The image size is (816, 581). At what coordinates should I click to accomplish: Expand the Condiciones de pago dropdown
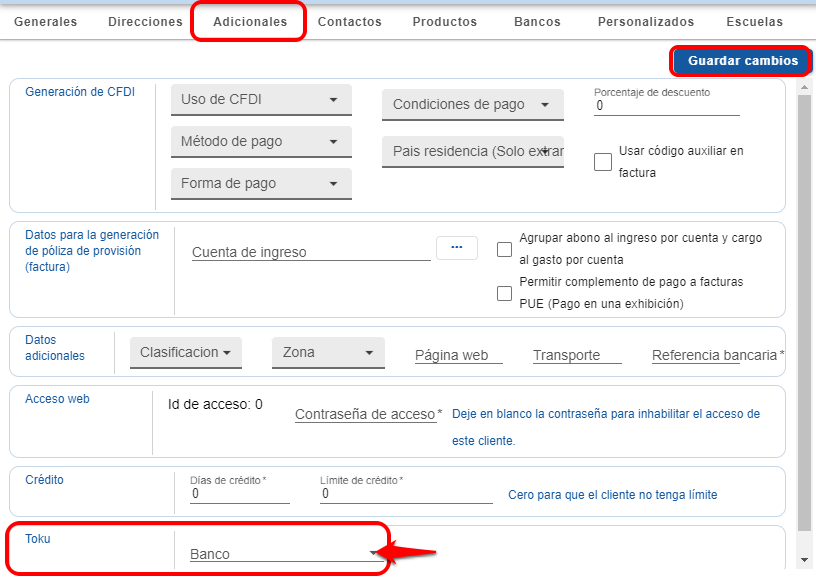click(472, 105)
